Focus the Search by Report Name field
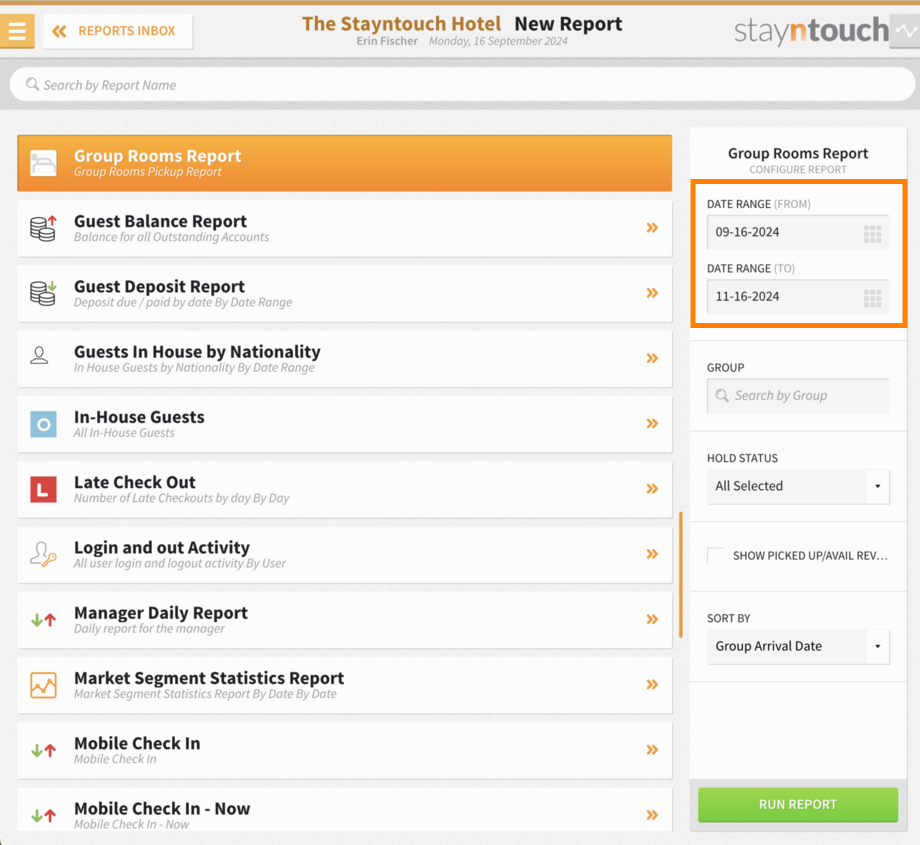This screenshot has height=845, width=920. 462,84
